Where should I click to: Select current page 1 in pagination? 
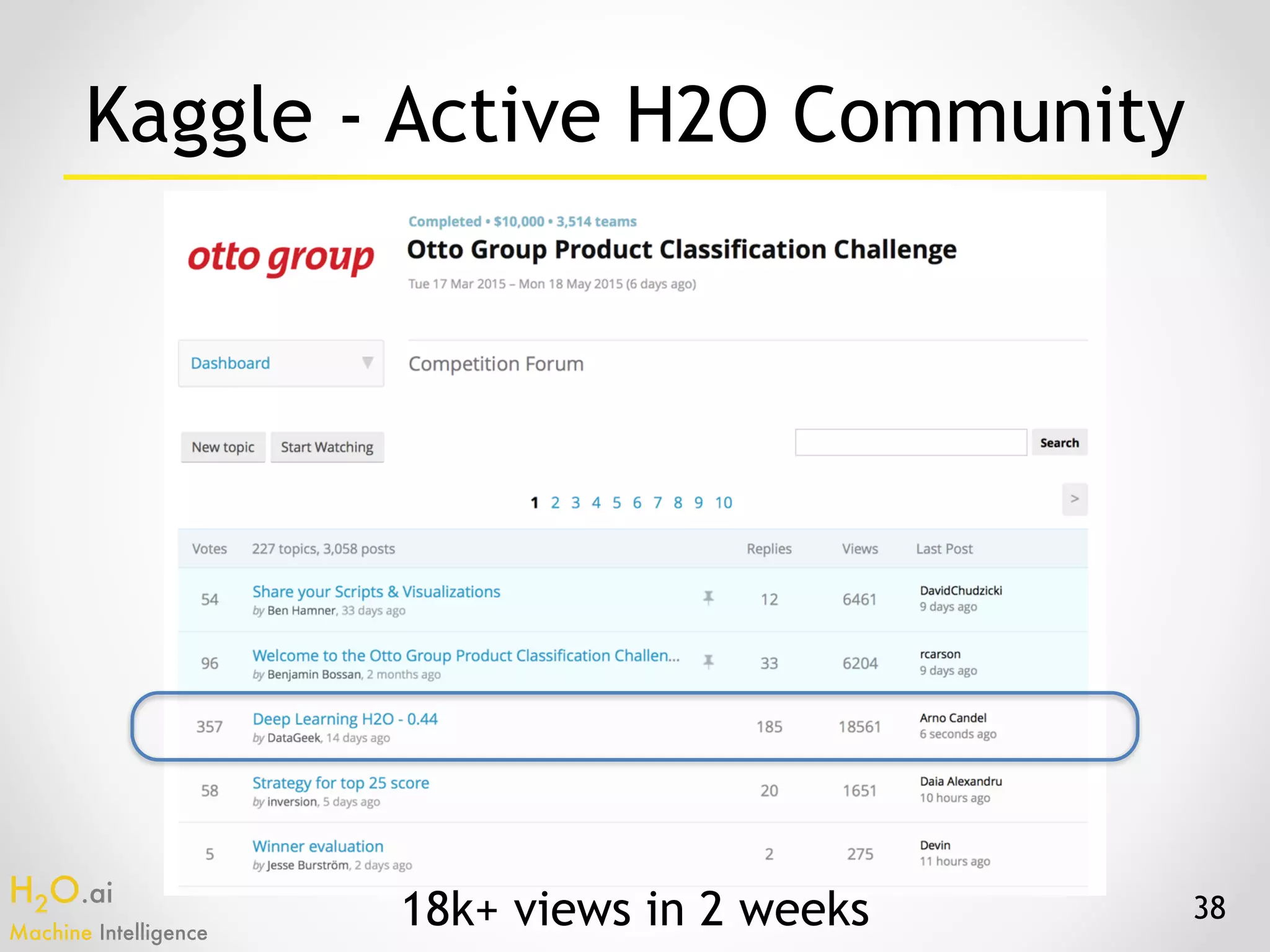point(535,503)
